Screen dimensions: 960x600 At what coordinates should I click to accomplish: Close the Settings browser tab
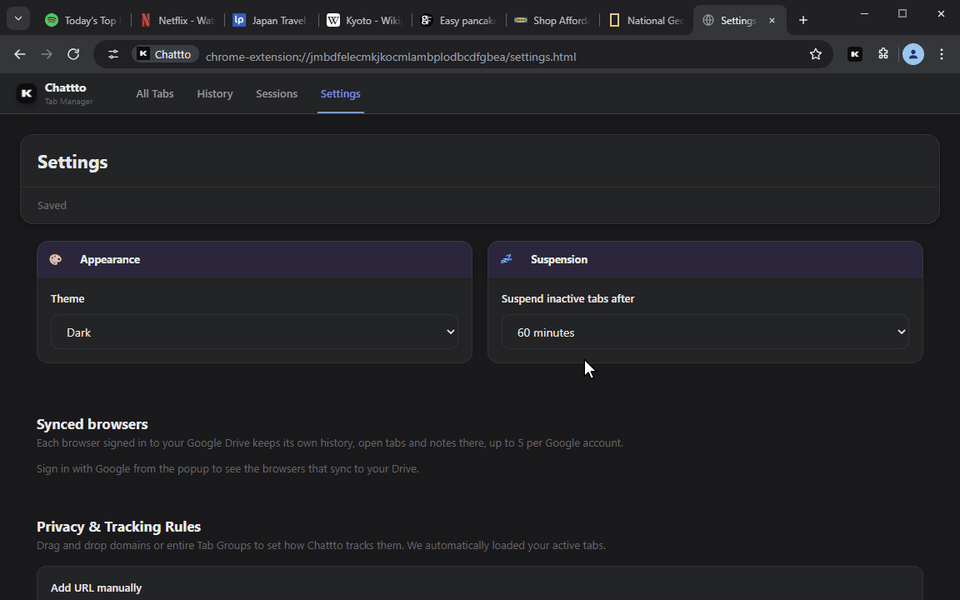(772, 20)
